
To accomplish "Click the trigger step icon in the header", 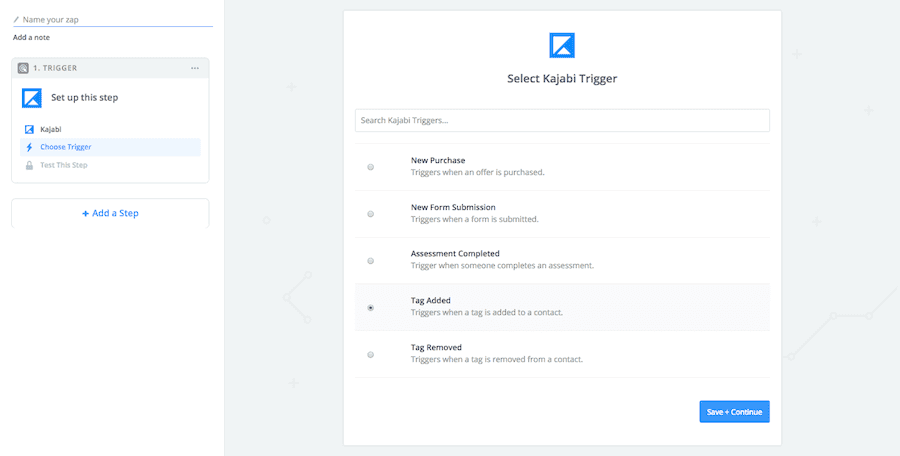I will 23,68.
